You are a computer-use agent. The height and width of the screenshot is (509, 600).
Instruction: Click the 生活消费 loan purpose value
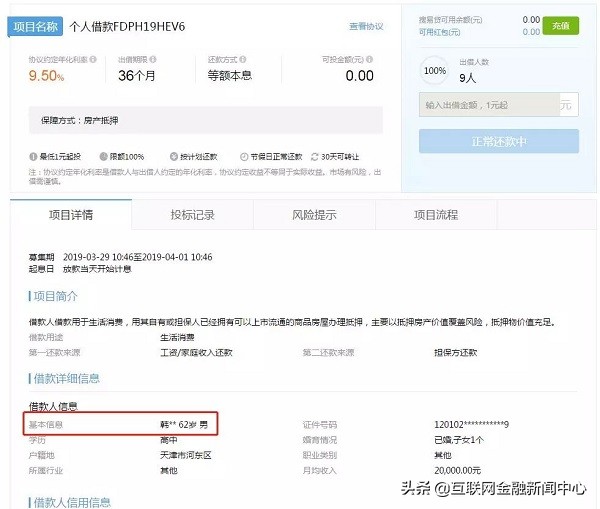(x=177, y=338)
